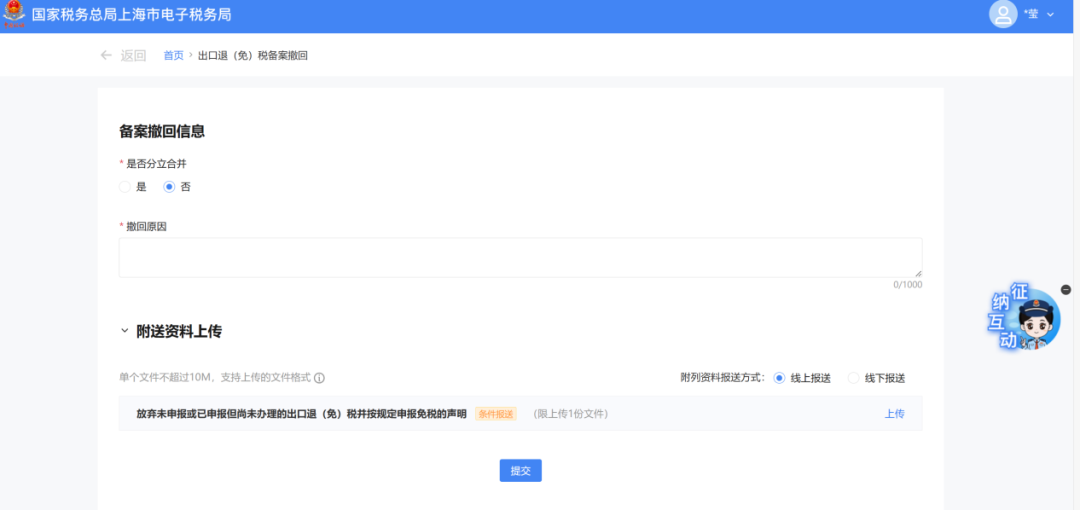Click the user avatar icon
This screenshot has height=510, width=1080.
pyautogui.click(x=1002, y=14)
